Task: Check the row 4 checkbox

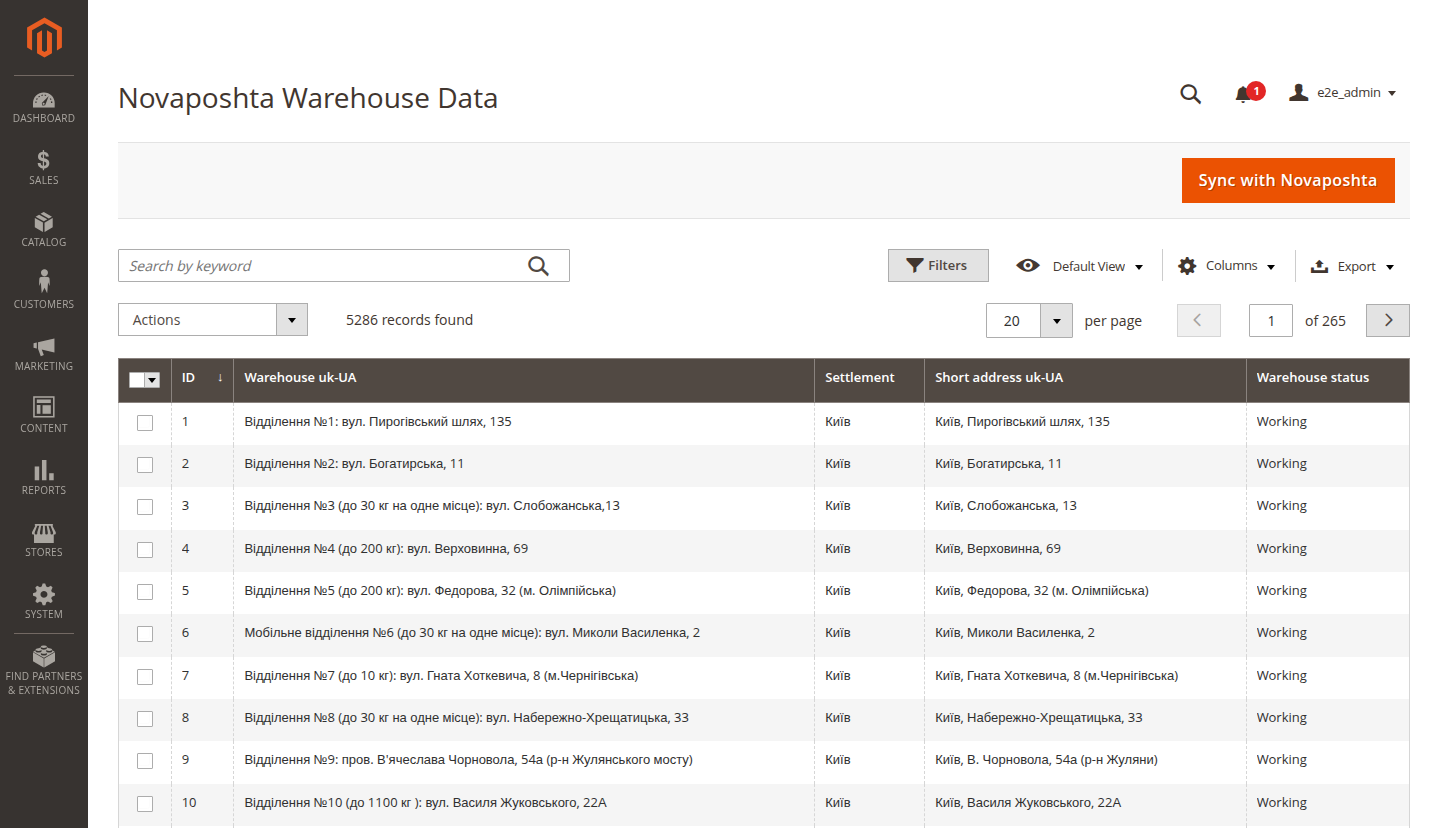Action: point(145,549)
